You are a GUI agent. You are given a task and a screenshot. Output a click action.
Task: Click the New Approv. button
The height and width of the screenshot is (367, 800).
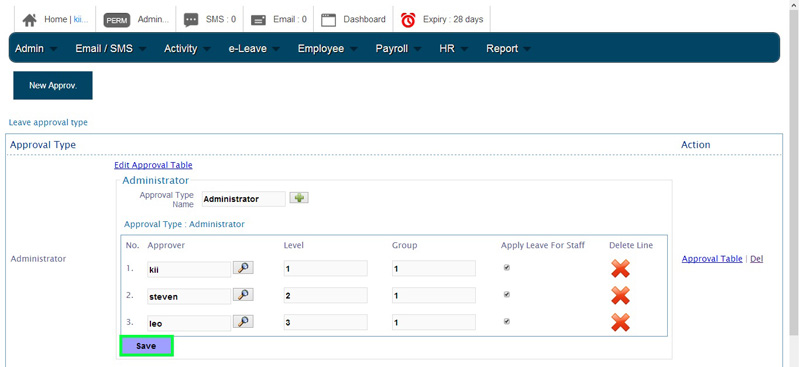(53, 85)
